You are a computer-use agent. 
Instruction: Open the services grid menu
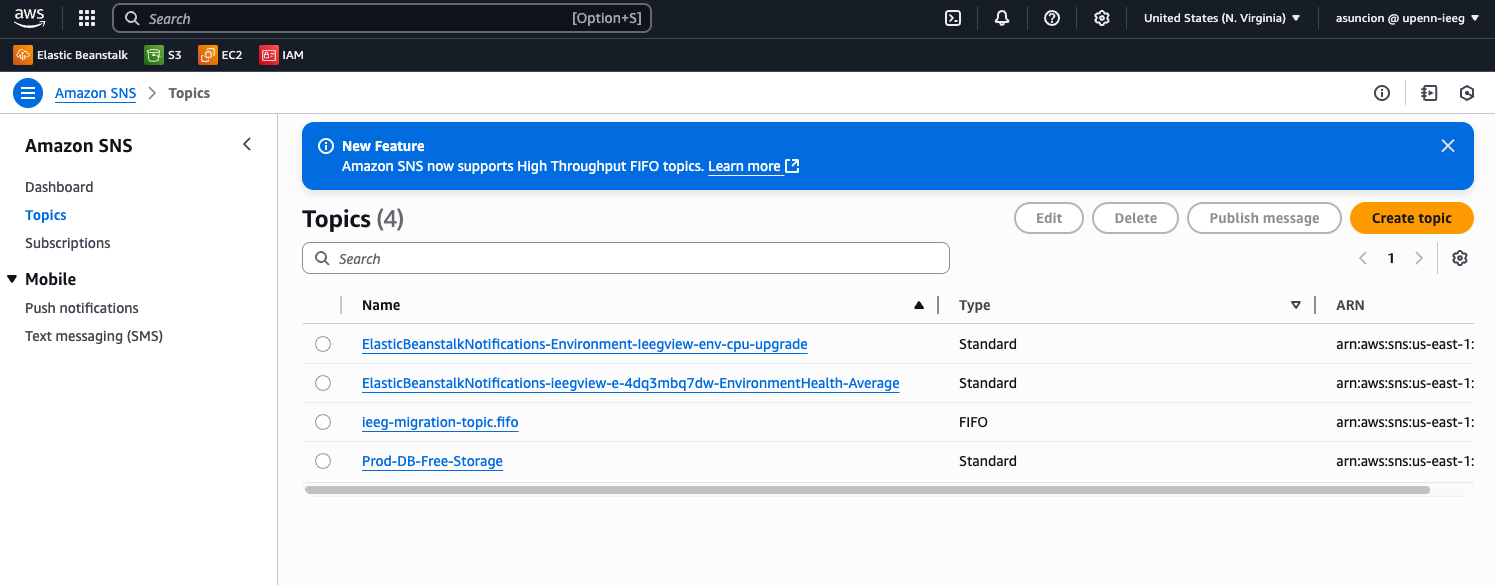click(87, 18)
